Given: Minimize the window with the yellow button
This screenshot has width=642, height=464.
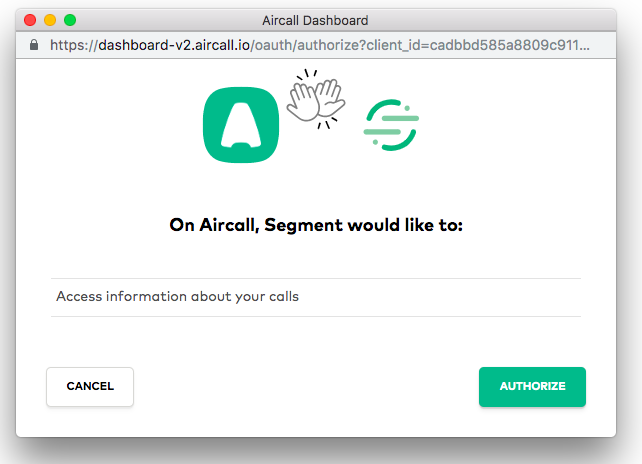Looking at the screenshot, I should pyautogui.click(x=50, y=20).
